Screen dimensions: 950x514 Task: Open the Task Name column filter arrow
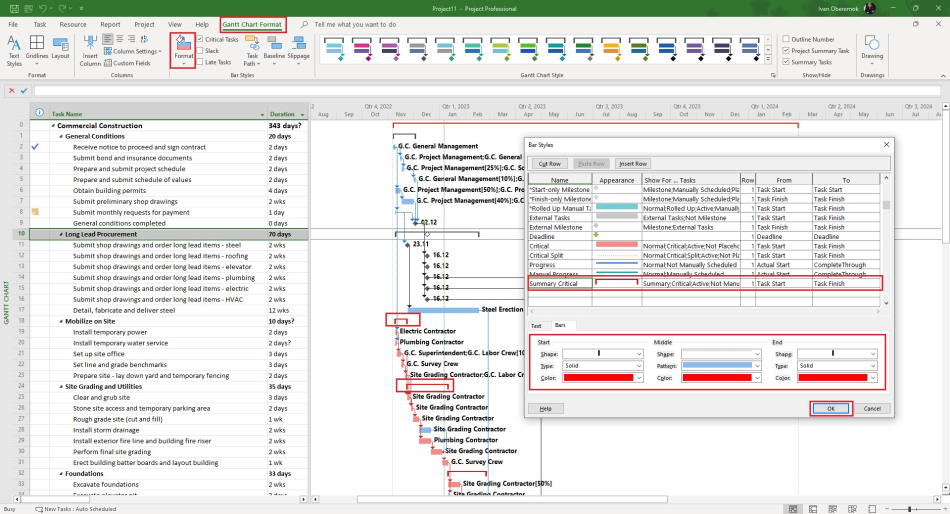pos(262,114)
